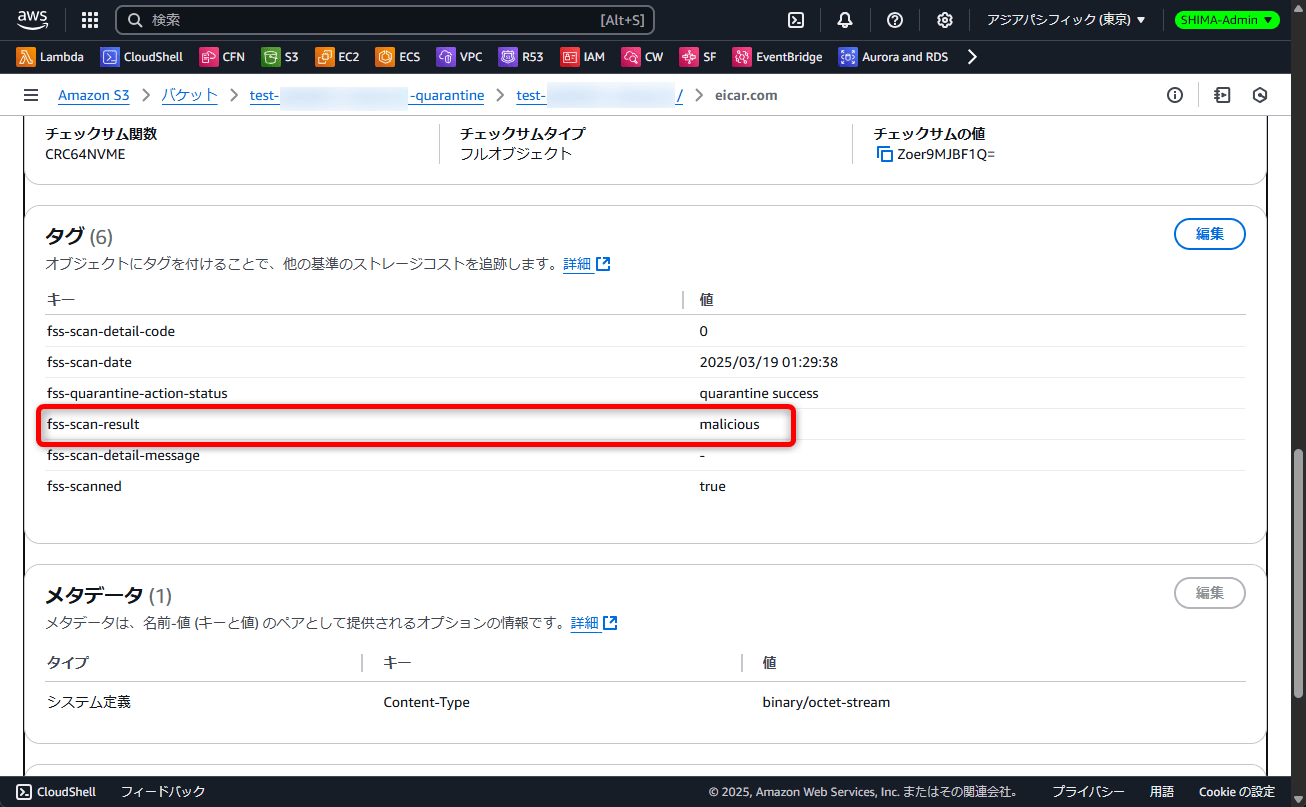Open 詳細 link in メタデータ section
The width and height of the screenshot is (1306, 807).
click(x=594, y=623)
